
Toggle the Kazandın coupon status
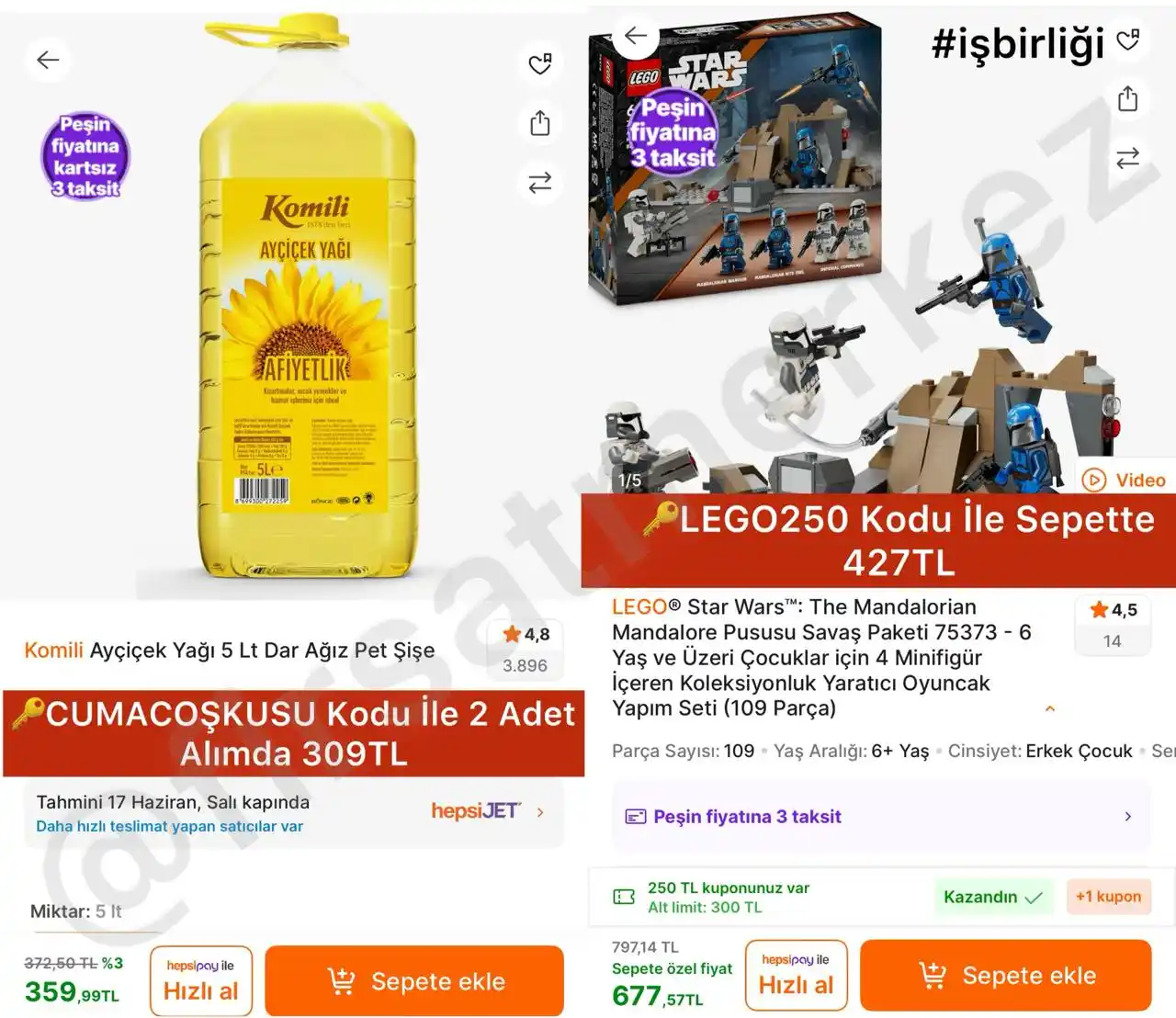coord(992,897)
